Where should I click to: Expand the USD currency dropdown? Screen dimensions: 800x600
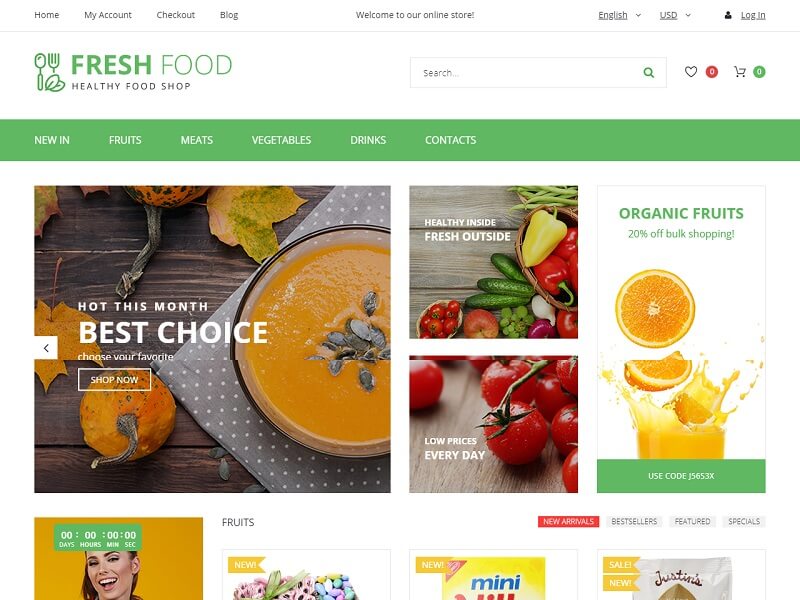click(x=675, y=15)
